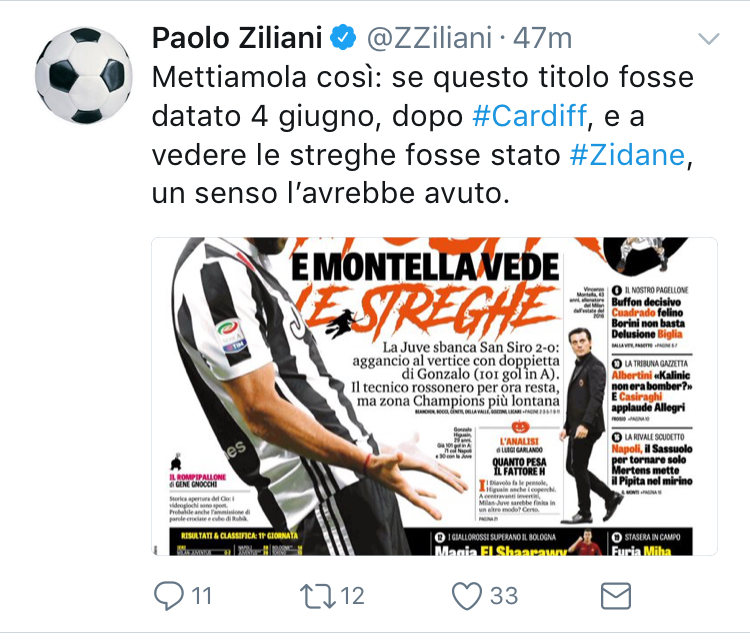The height and width of the screenshot is (644, 750).
Task: Tap the Serie A TIM sleeve badge in photo
Action: [x=232, y=337]
